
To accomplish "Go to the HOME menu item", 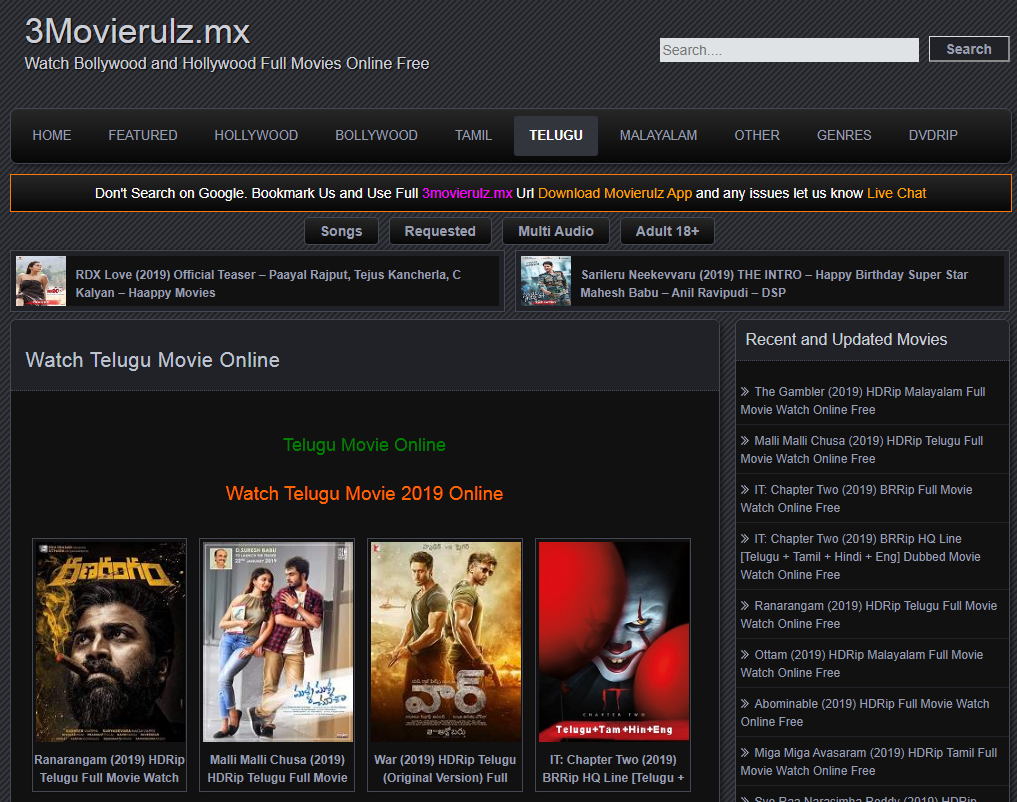I will click(x=52, y=136).
